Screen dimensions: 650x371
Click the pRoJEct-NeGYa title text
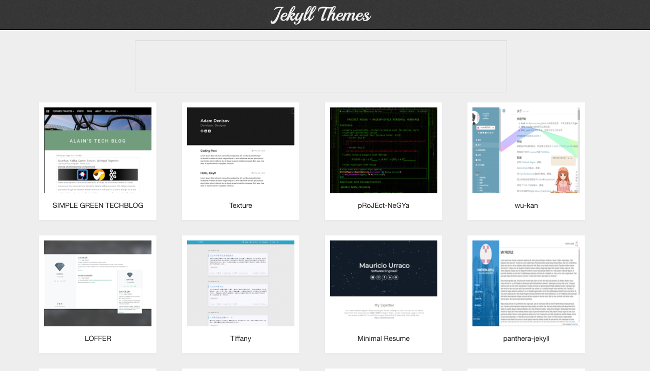[383, 205]
